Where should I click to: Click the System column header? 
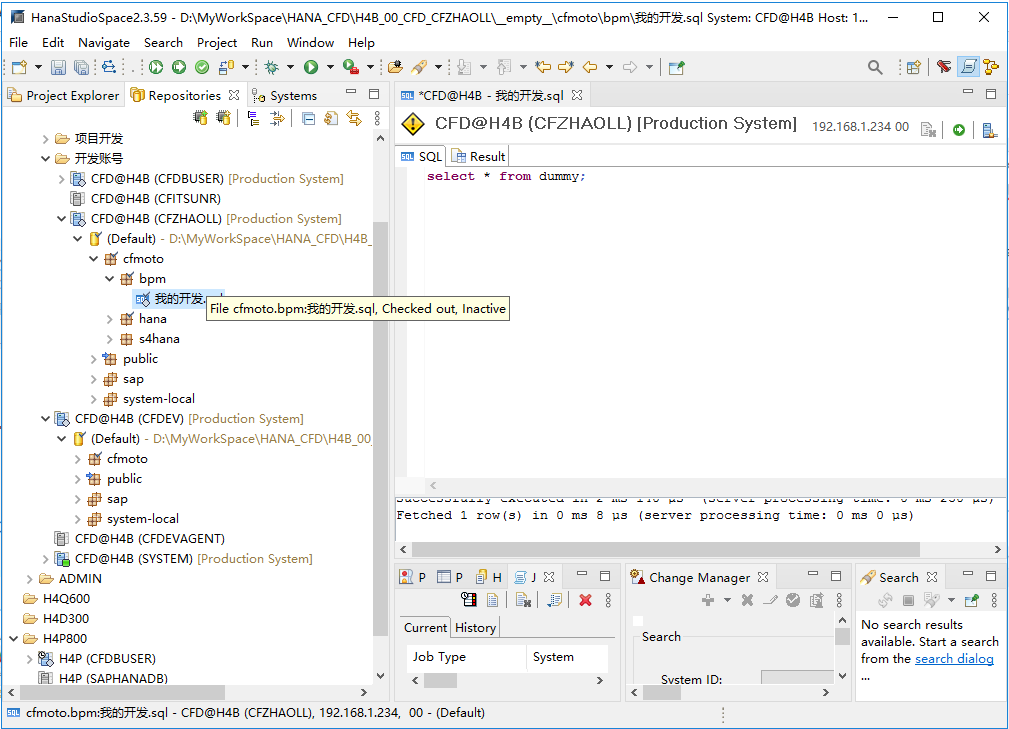click(568, 656)
